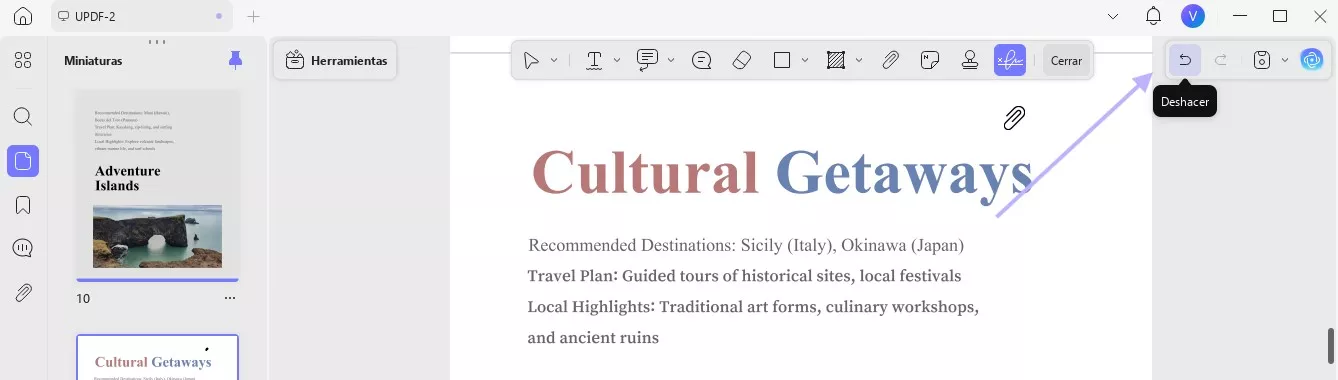Click the 'Recommended Destinations: Sicily (Italy)' line

click(746, 245)
